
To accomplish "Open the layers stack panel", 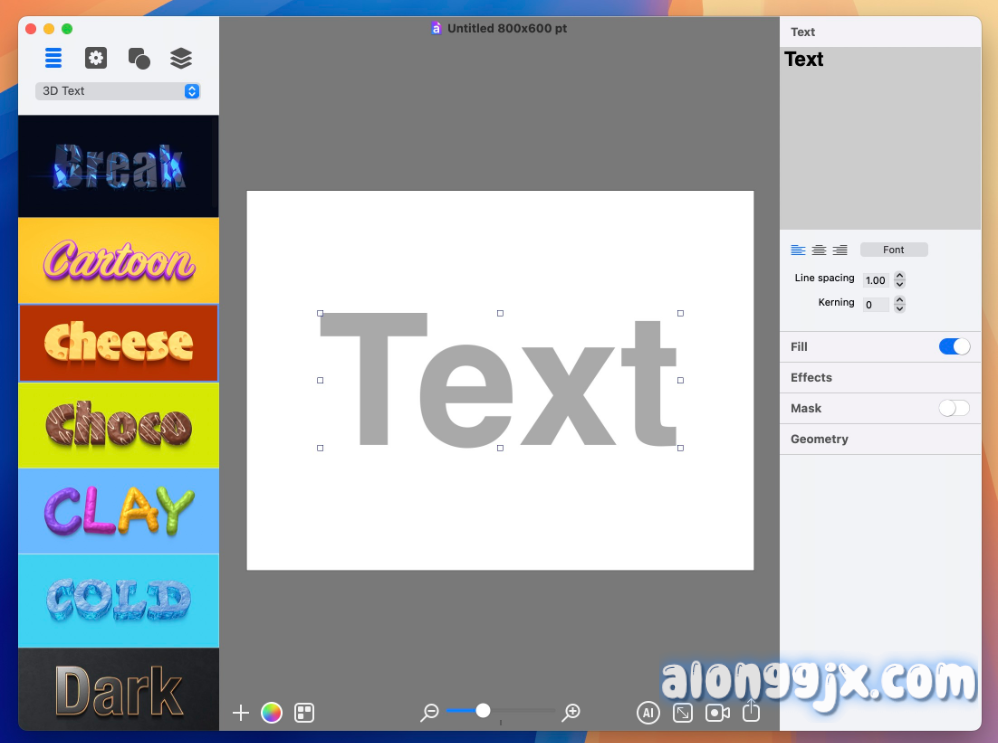I will coord(181,58).
